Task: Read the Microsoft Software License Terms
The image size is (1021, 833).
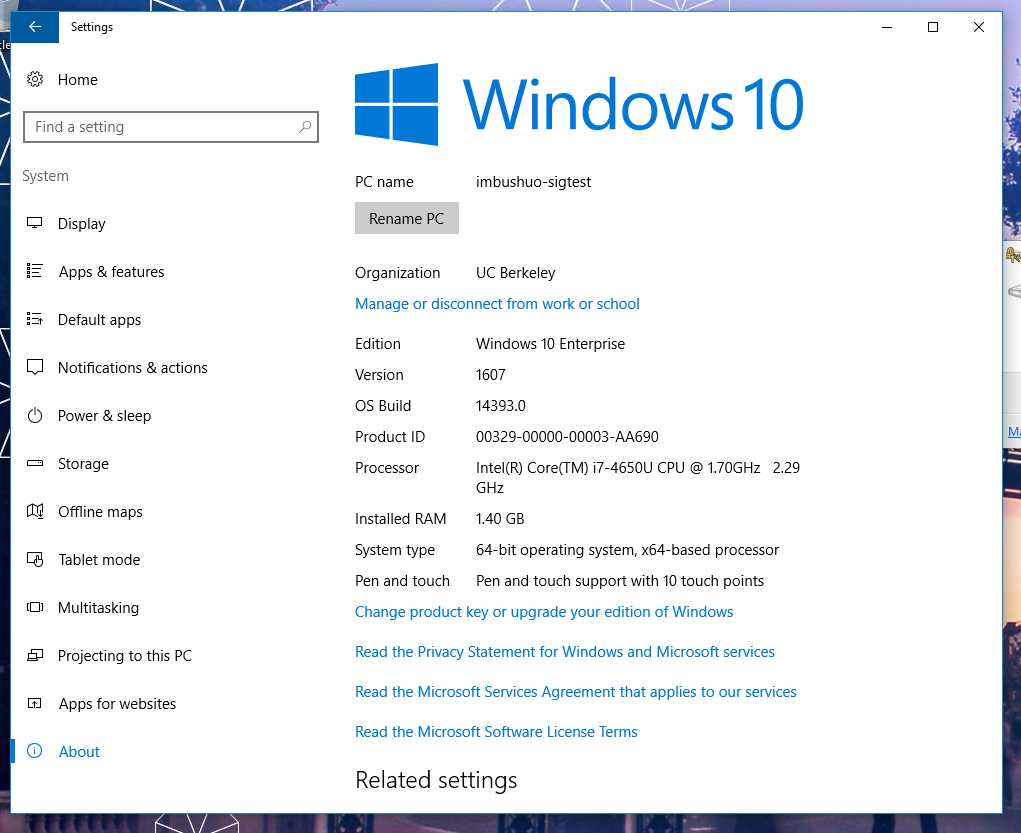Action: [496, 731]
